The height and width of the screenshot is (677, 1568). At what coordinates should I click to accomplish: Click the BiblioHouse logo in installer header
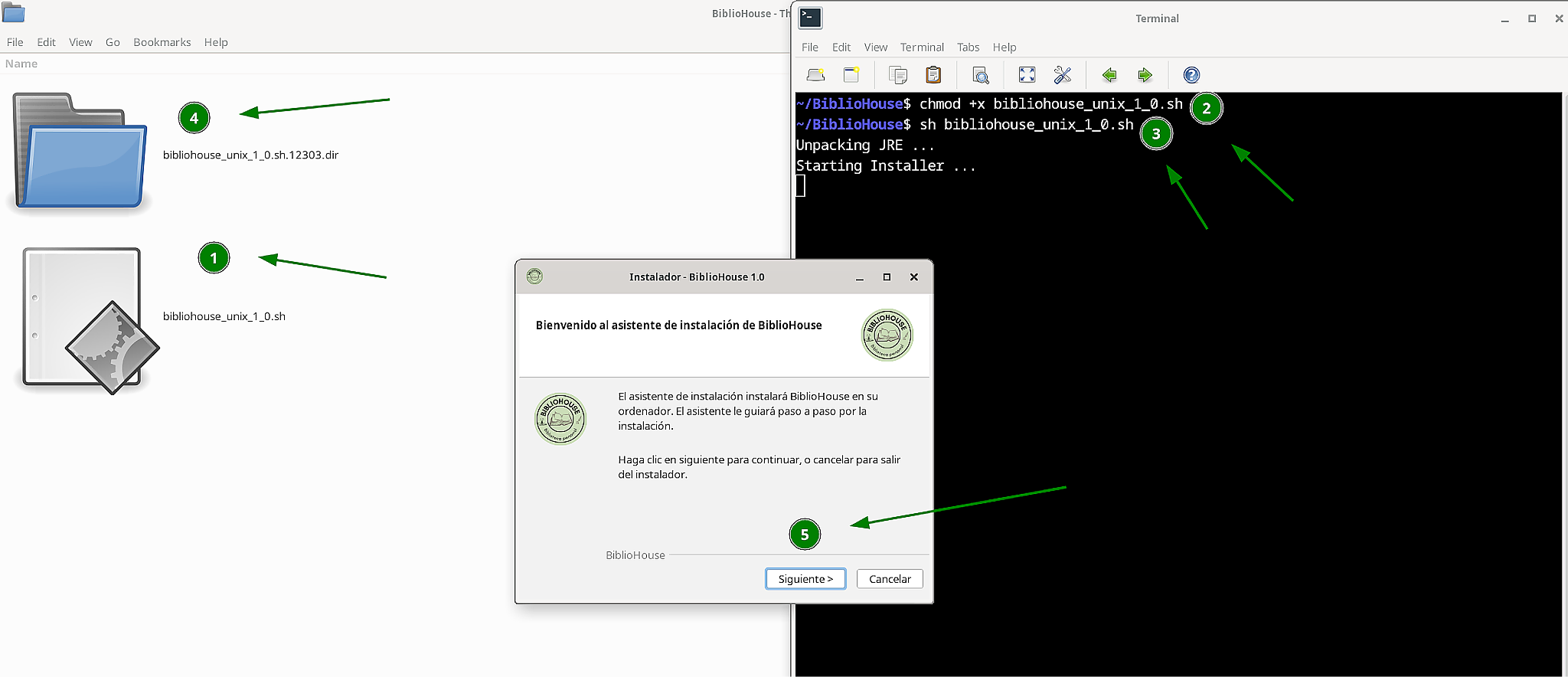[887, 335]
